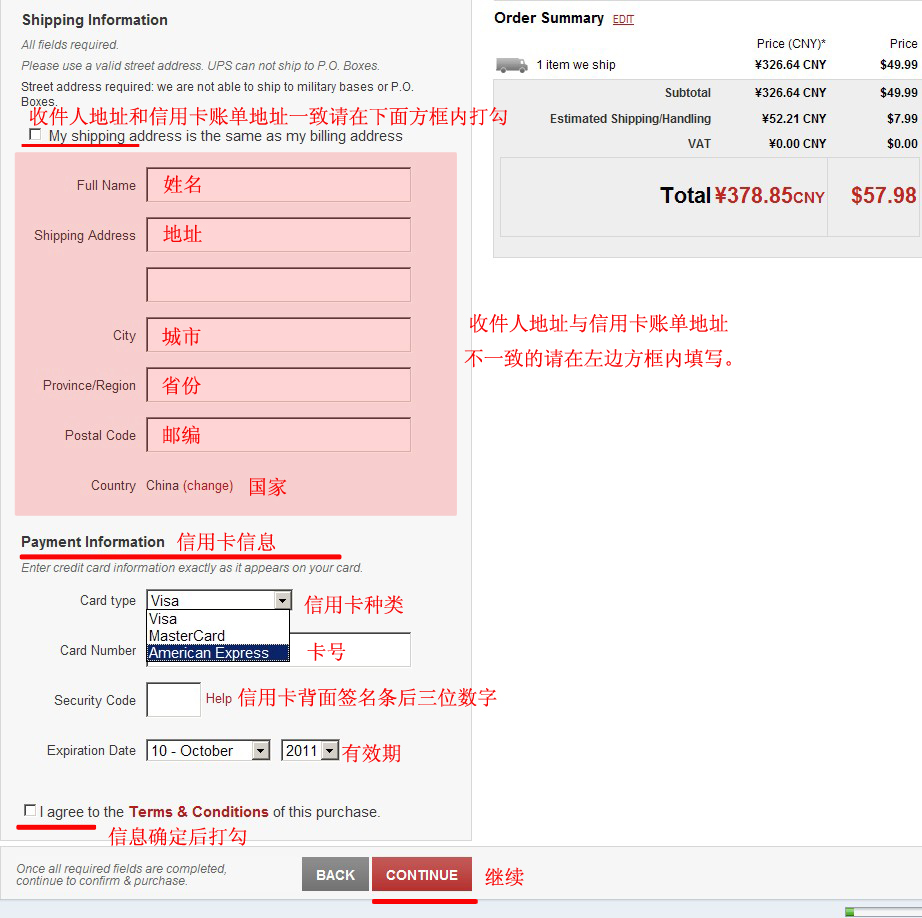
Task: Click the country change link
Action: pos(208,486)
